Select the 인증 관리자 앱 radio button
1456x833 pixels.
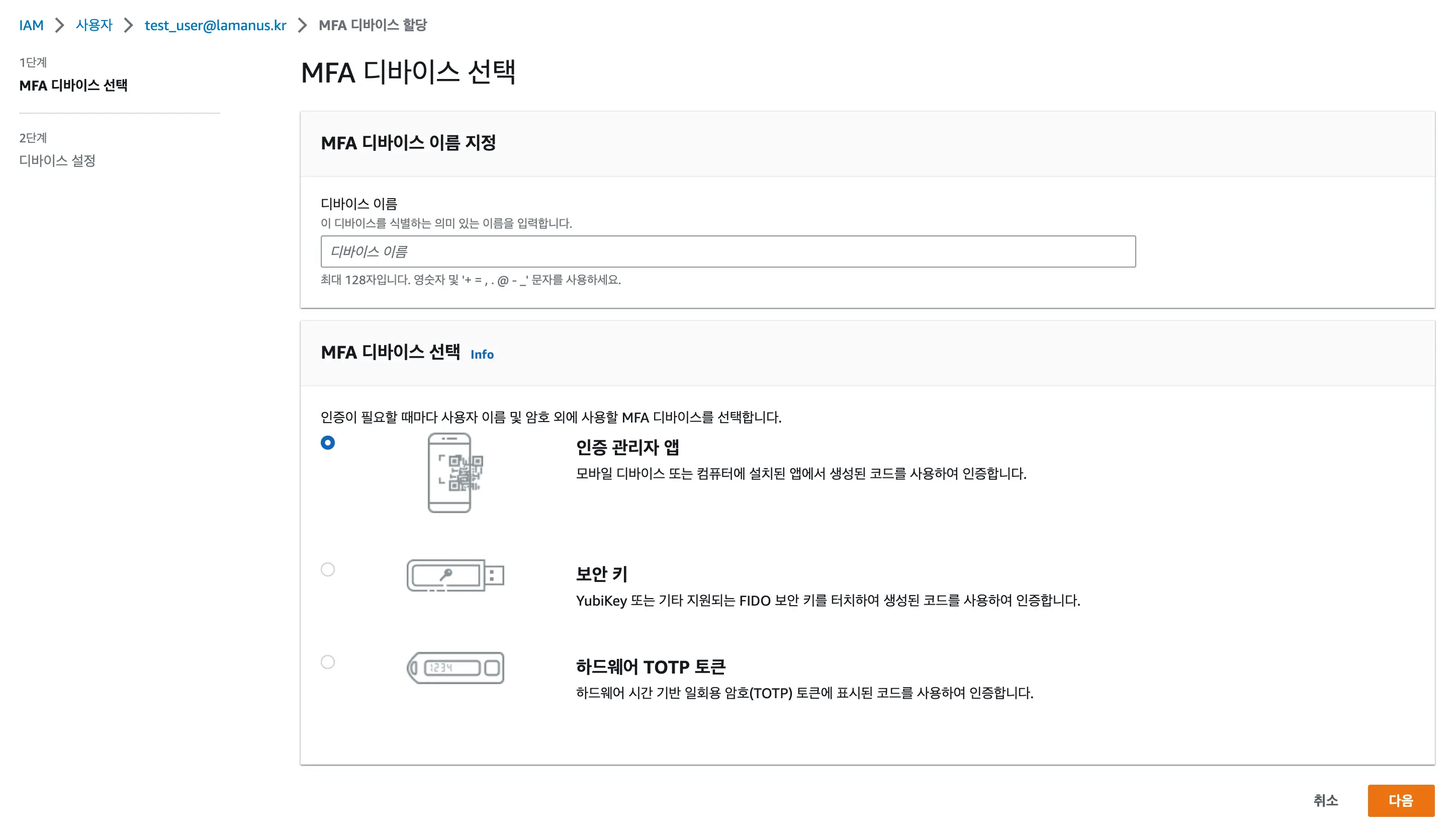(328, 443)
